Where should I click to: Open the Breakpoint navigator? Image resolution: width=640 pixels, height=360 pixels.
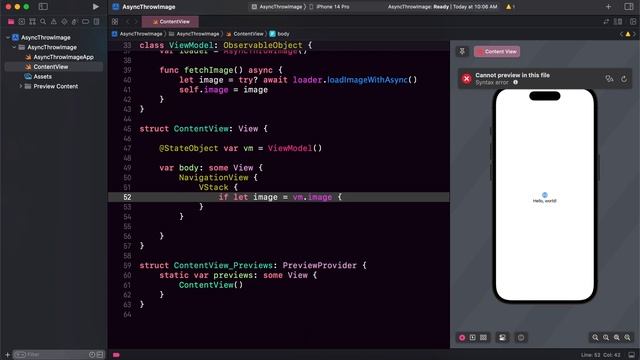pyautogui.click(x=85, y=21)
